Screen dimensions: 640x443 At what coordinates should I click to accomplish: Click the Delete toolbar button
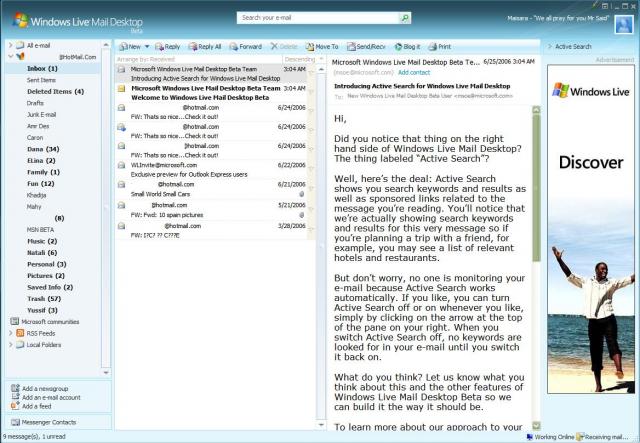(x=284, y=47)
